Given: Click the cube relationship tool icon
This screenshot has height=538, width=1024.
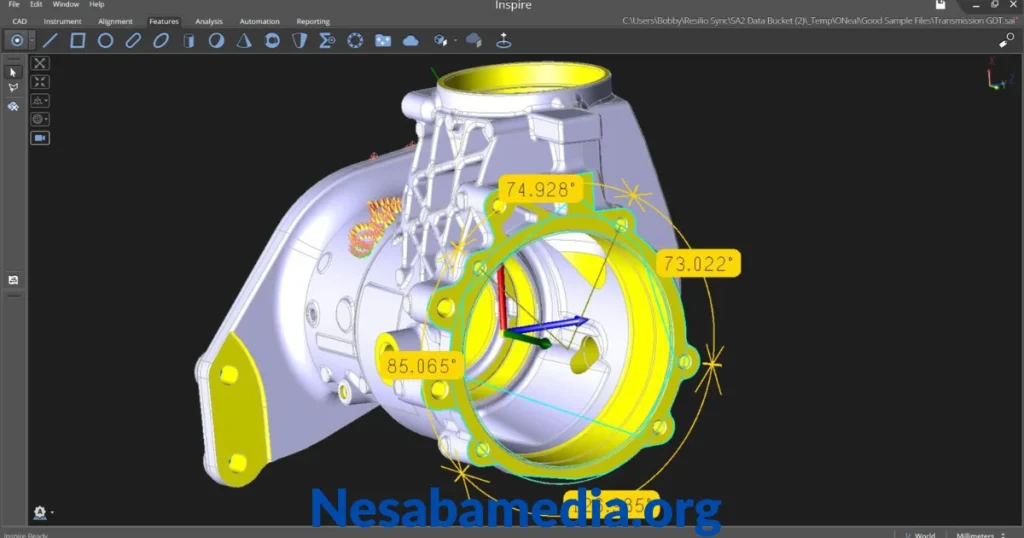Looking at the screenshot, I should point(440,41).
